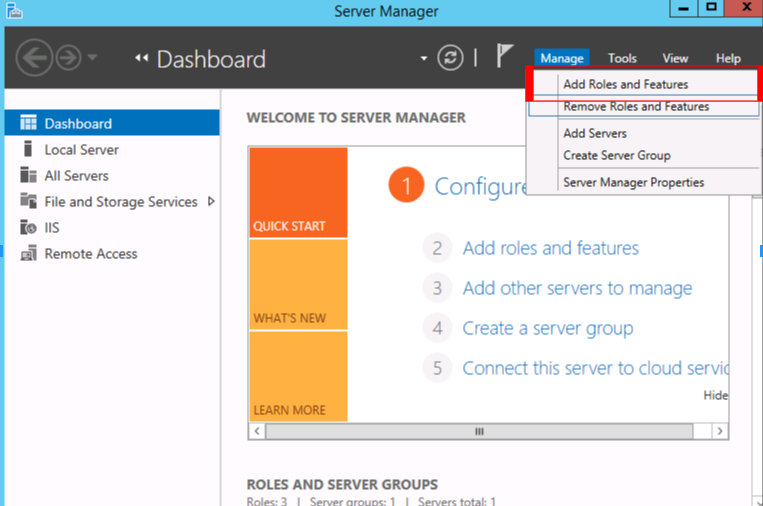Select Local Server in the sidebar
Viewport: 763px width, 506px height.
tap(112, 149)
